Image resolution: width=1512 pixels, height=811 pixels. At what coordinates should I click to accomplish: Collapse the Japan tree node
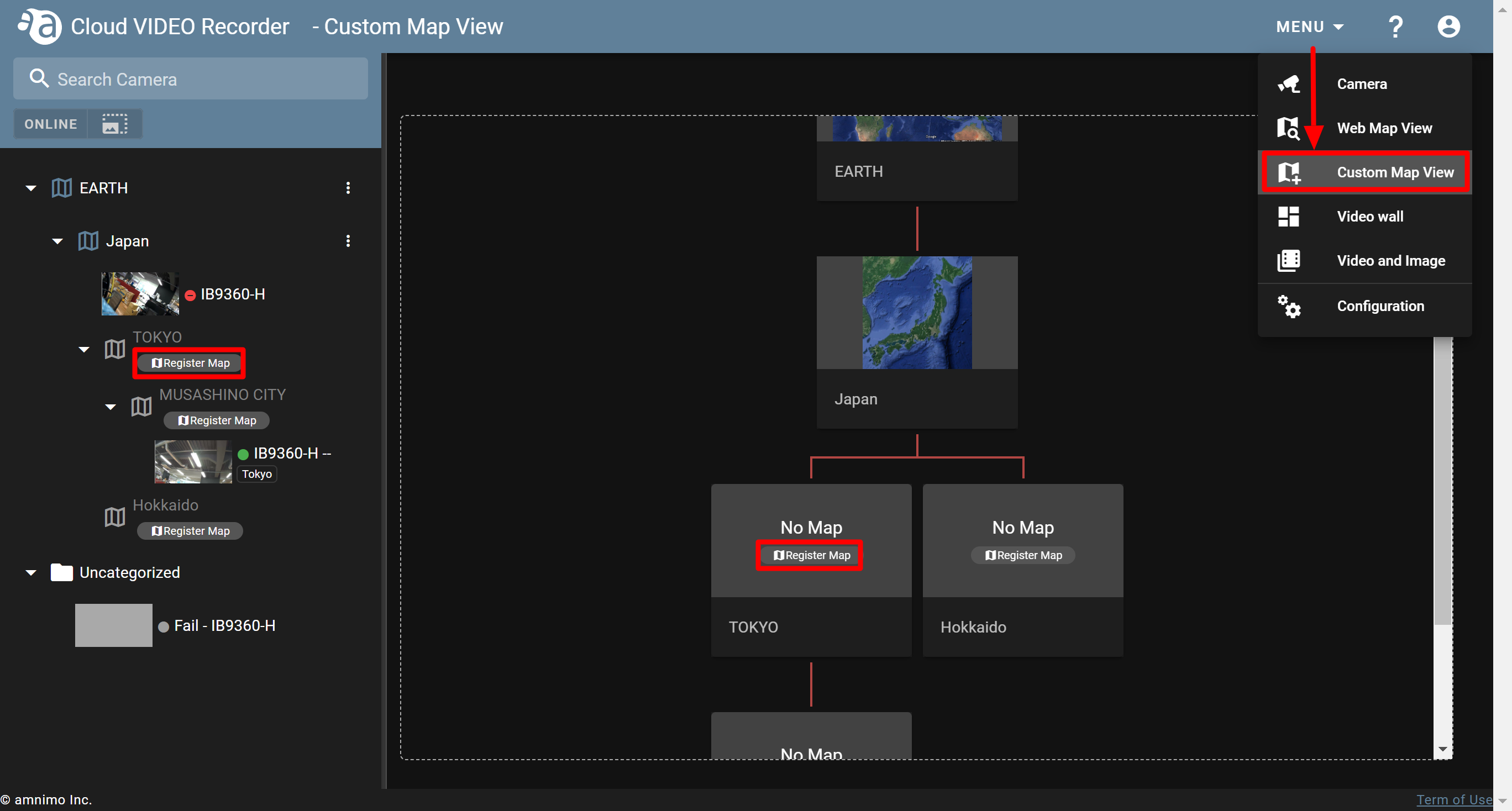coord(57,241)
